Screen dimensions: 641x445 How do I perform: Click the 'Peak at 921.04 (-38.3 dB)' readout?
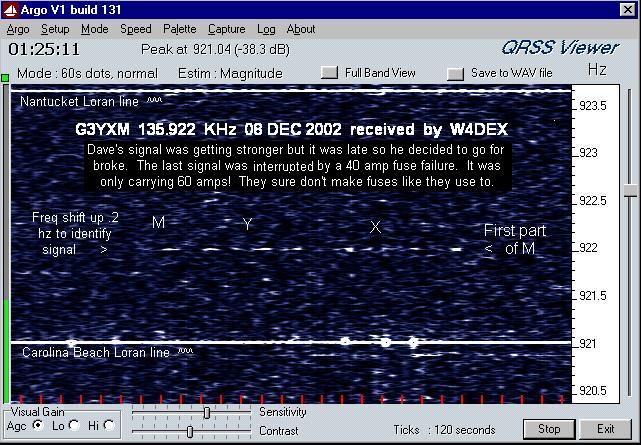click(215, 50)
